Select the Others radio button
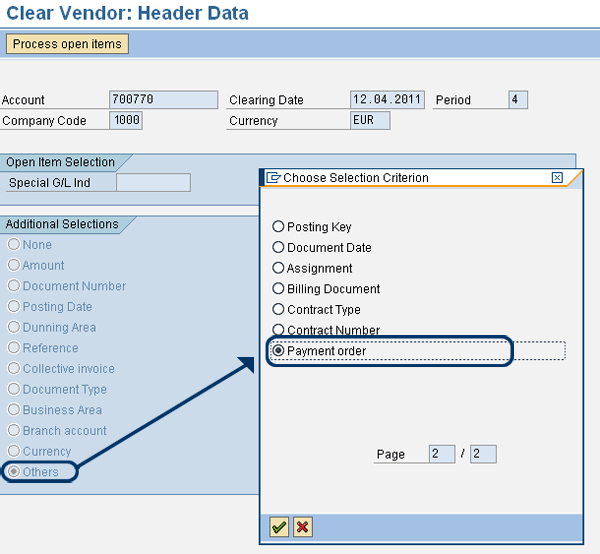600x554 pixels. 14,472
